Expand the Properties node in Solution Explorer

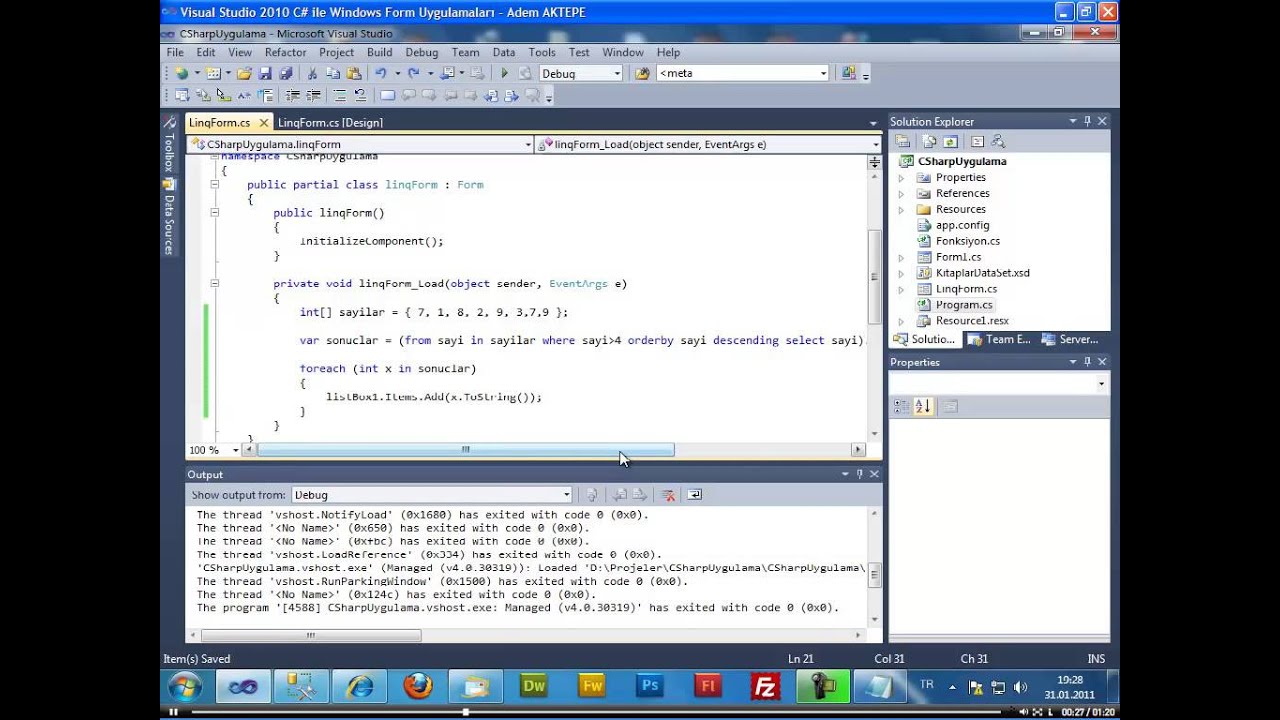click(x=901, y=178)
